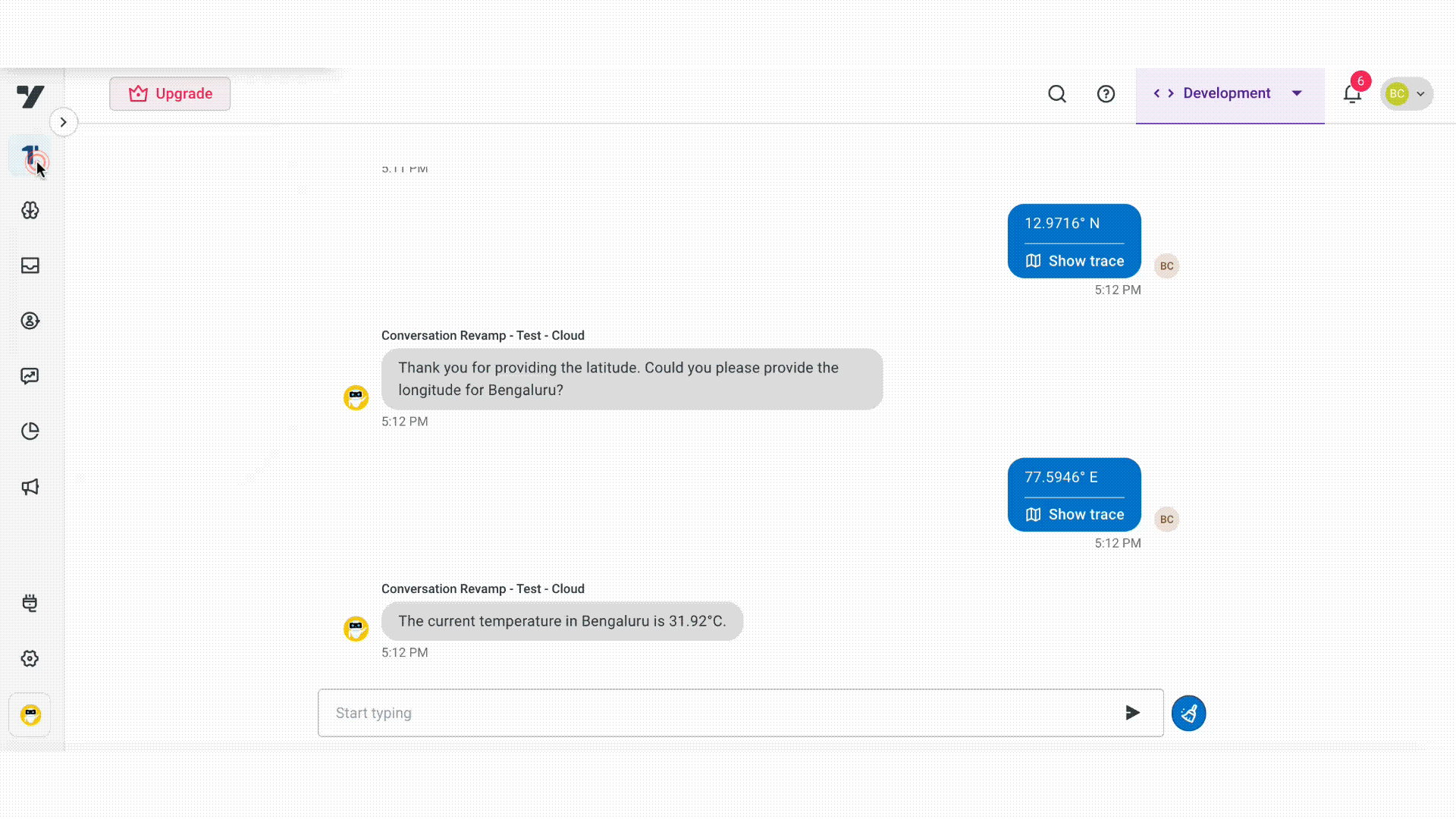Open the search magnifier icon
This screenshot has width=1456, height=819.
[x=1057, y=94]
